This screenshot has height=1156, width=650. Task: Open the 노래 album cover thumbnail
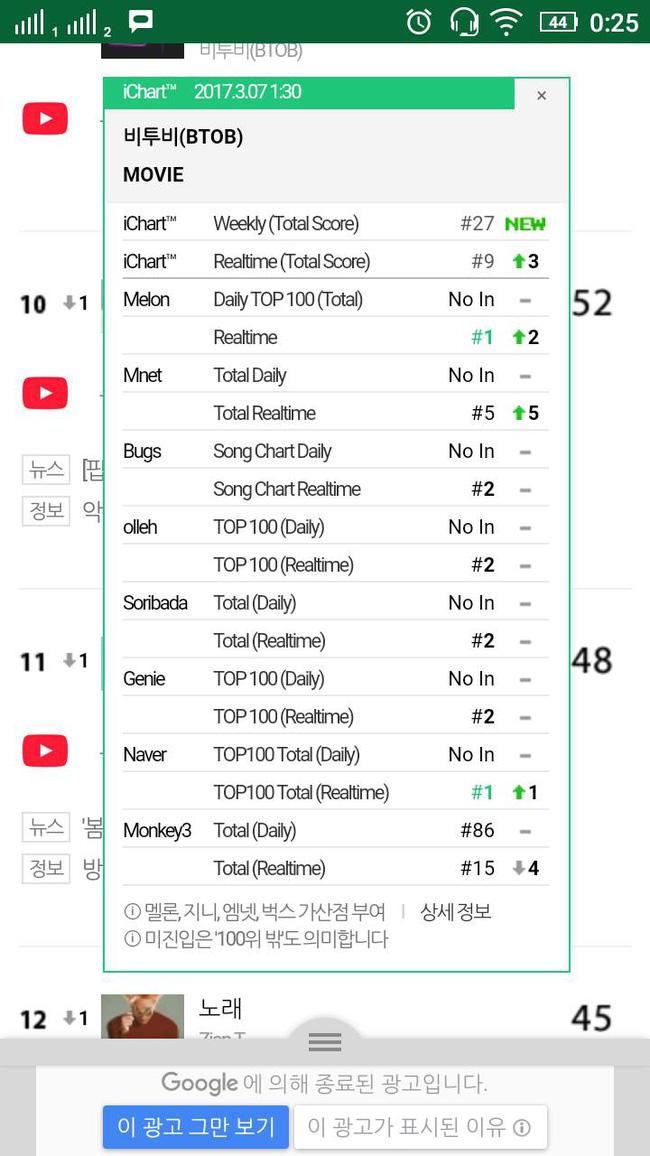click(142, 1016)
